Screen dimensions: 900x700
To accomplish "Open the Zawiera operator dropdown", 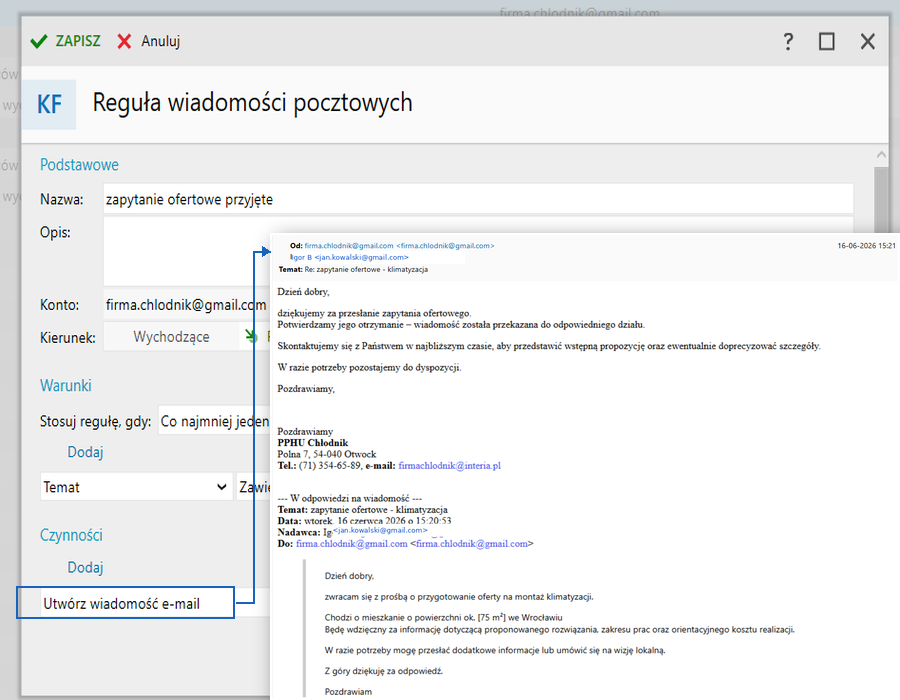I will [253, 487].
